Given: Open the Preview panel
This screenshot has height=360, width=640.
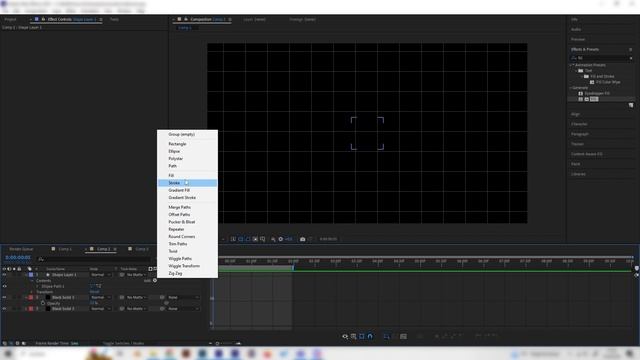Looking at the screenshot, I should click(x=578, y=40).
